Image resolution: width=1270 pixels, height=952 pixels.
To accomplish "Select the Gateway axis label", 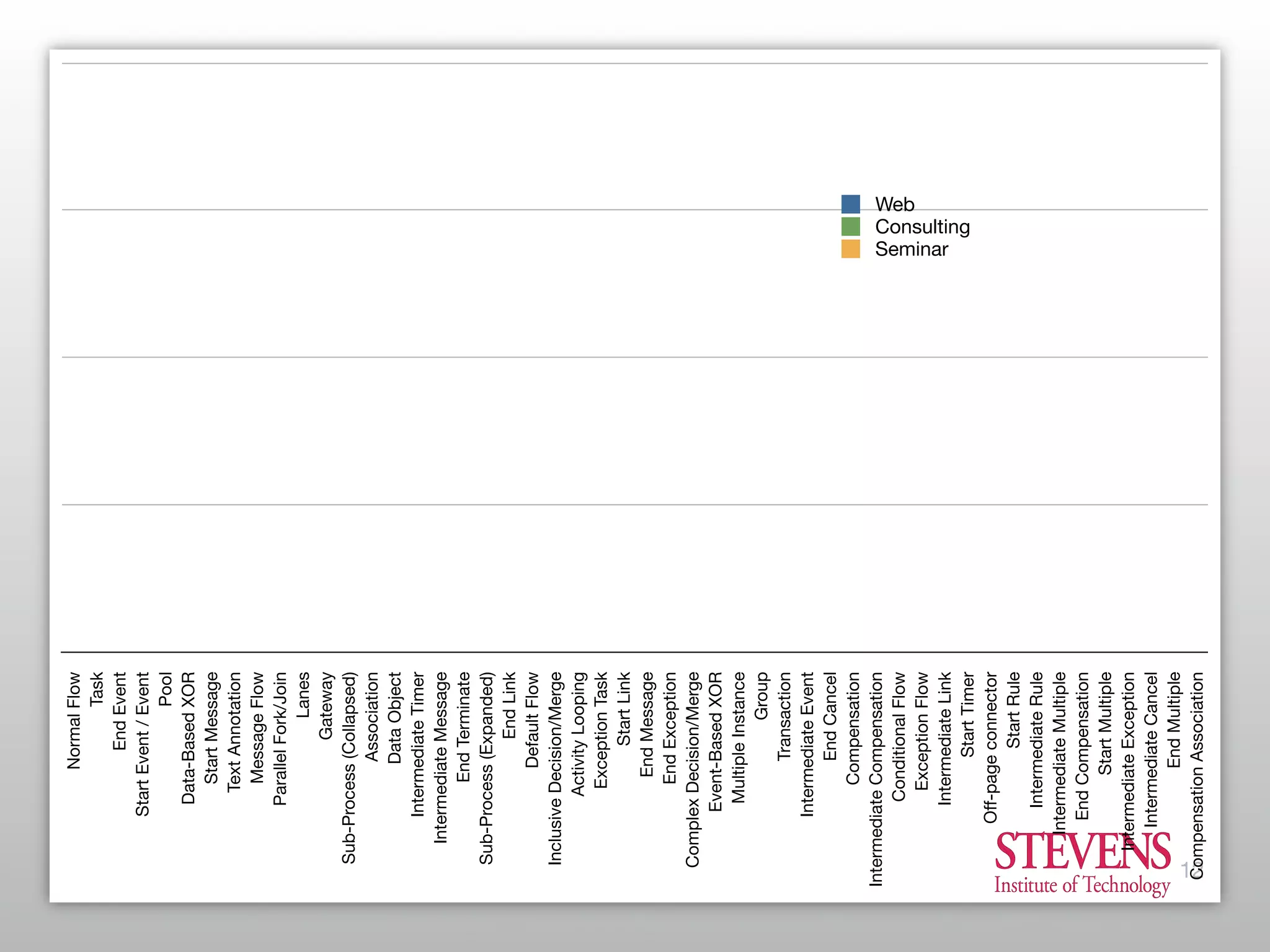I will pyautogui.click(x=326, y=705).
